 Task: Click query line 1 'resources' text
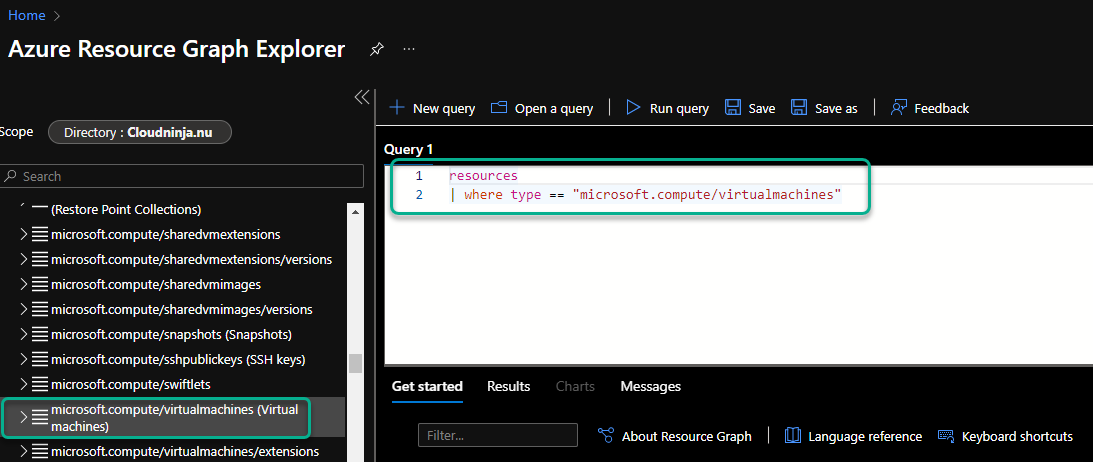point(483,176)
